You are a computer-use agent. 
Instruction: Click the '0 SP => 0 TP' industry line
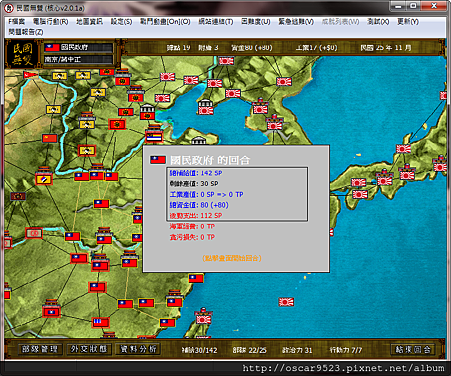[x=206, y=194]
